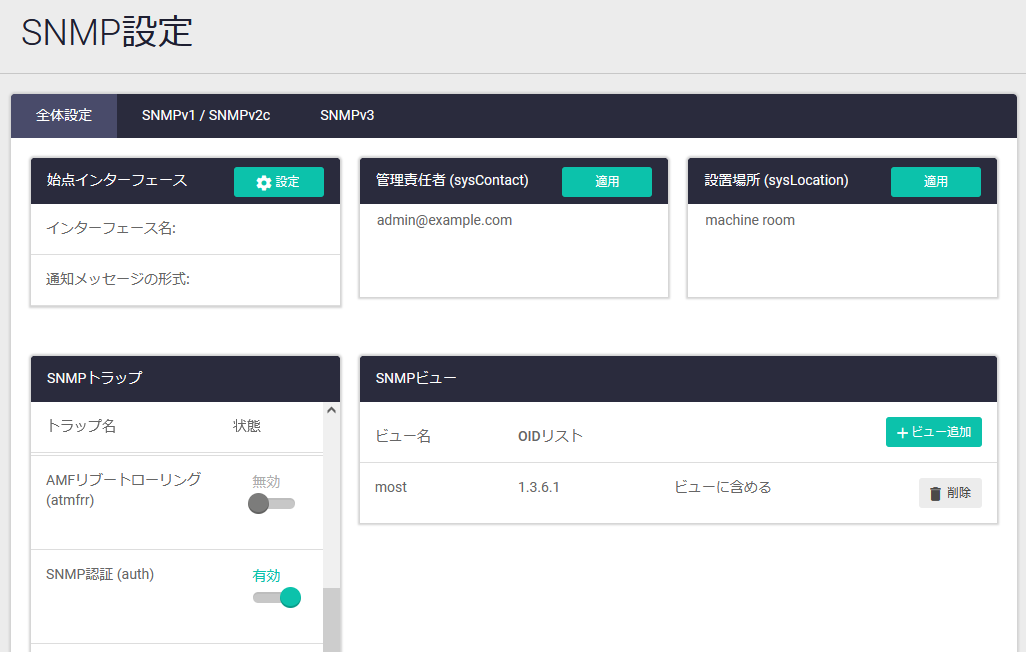Viewport: 1026px width, 652px height.
Task: Click the OIDリスト column header
Action: [550, 436]
